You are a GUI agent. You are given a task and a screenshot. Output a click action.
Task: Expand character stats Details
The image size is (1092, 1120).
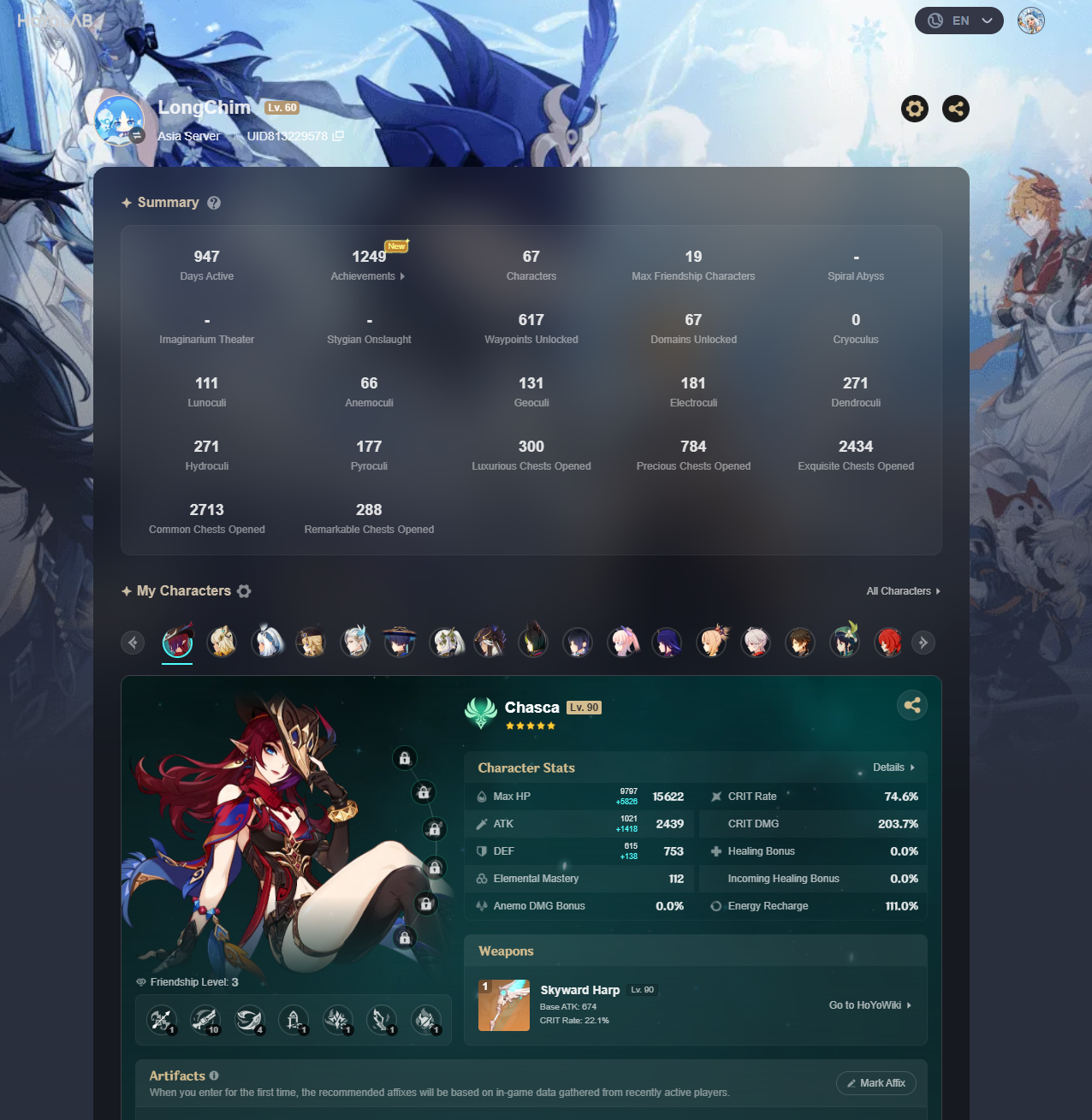click(x=893, y=767)
